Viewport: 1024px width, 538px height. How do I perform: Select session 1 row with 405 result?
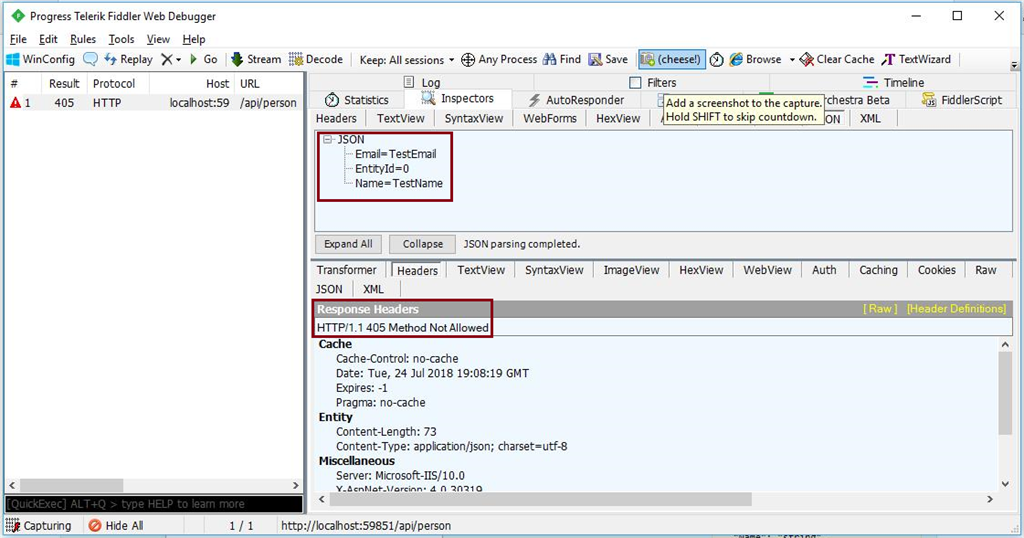(x=154, y=103)
